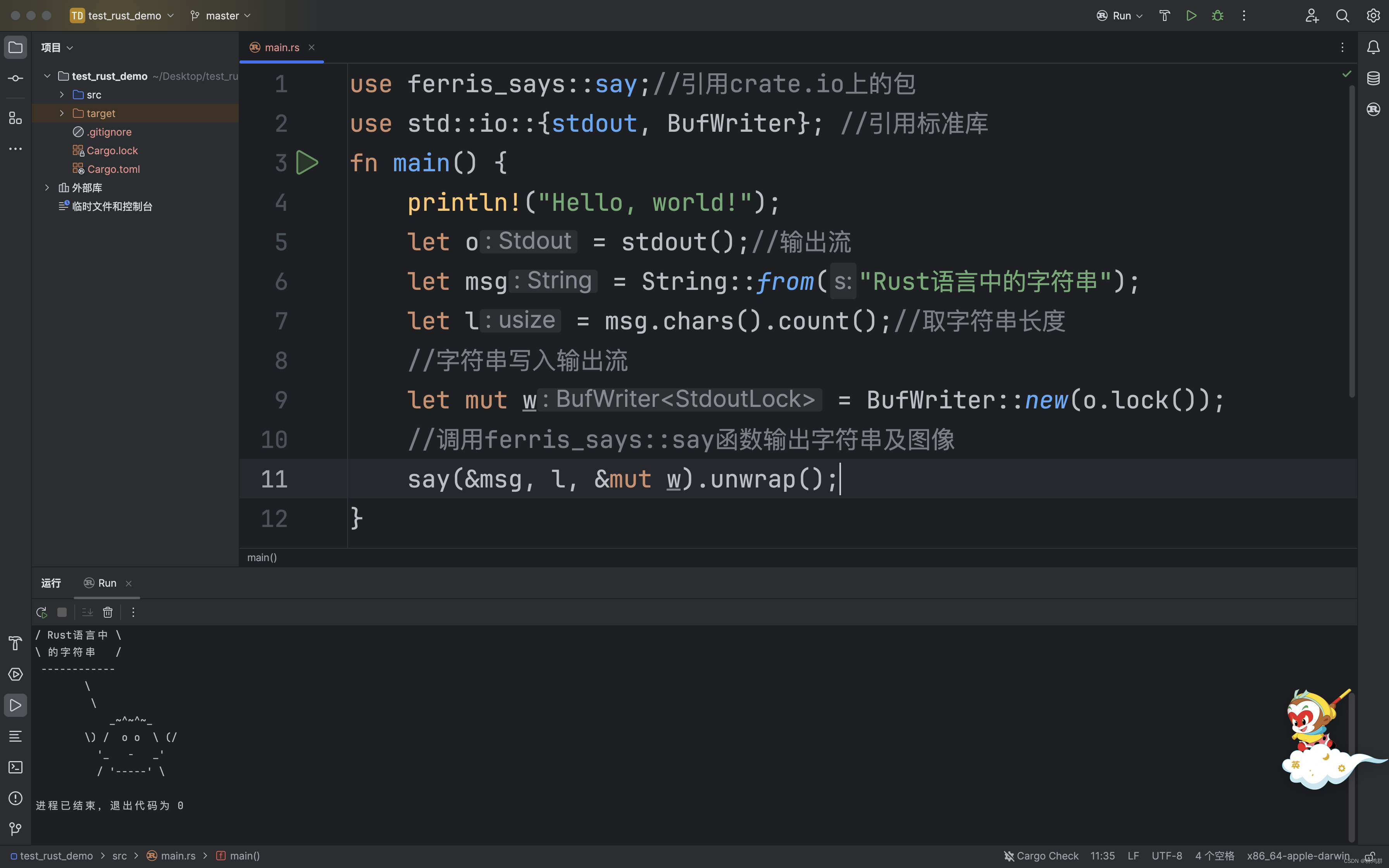Toggle the Project tool window folder icon

(x=16, y=47)
